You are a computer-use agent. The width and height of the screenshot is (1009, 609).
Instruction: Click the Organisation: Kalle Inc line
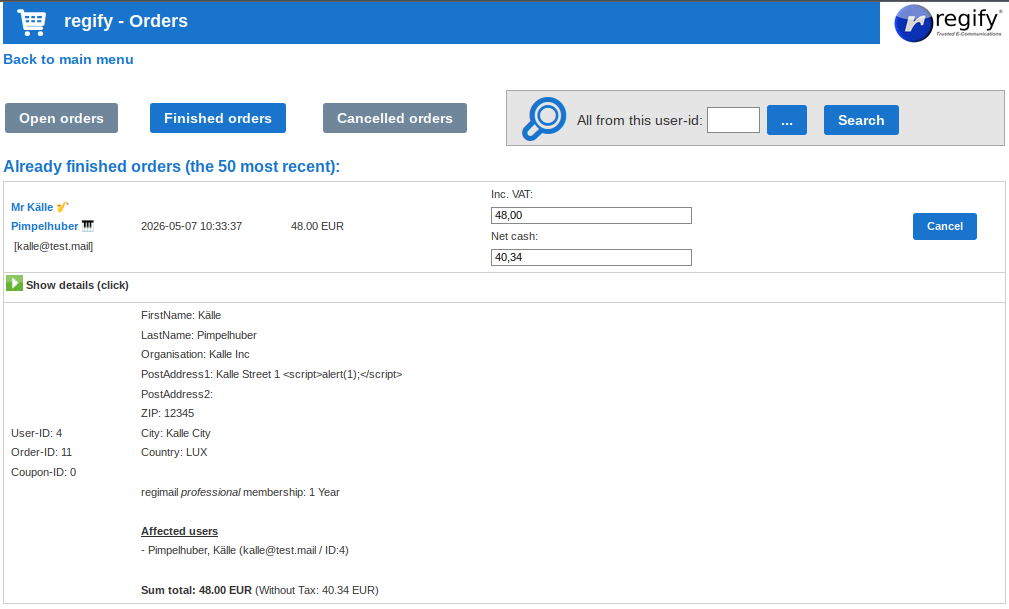click(x=195, y=354)
